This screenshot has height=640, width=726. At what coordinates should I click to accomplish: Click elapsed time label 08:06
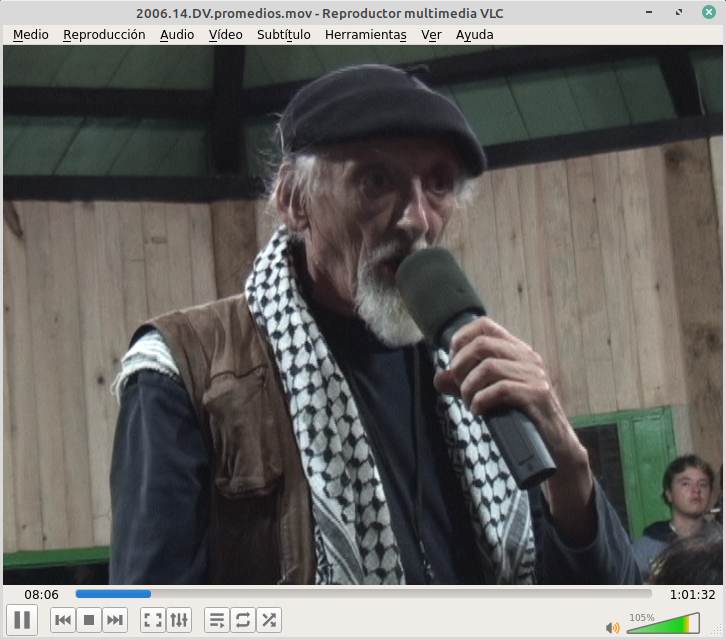[42, 594]
